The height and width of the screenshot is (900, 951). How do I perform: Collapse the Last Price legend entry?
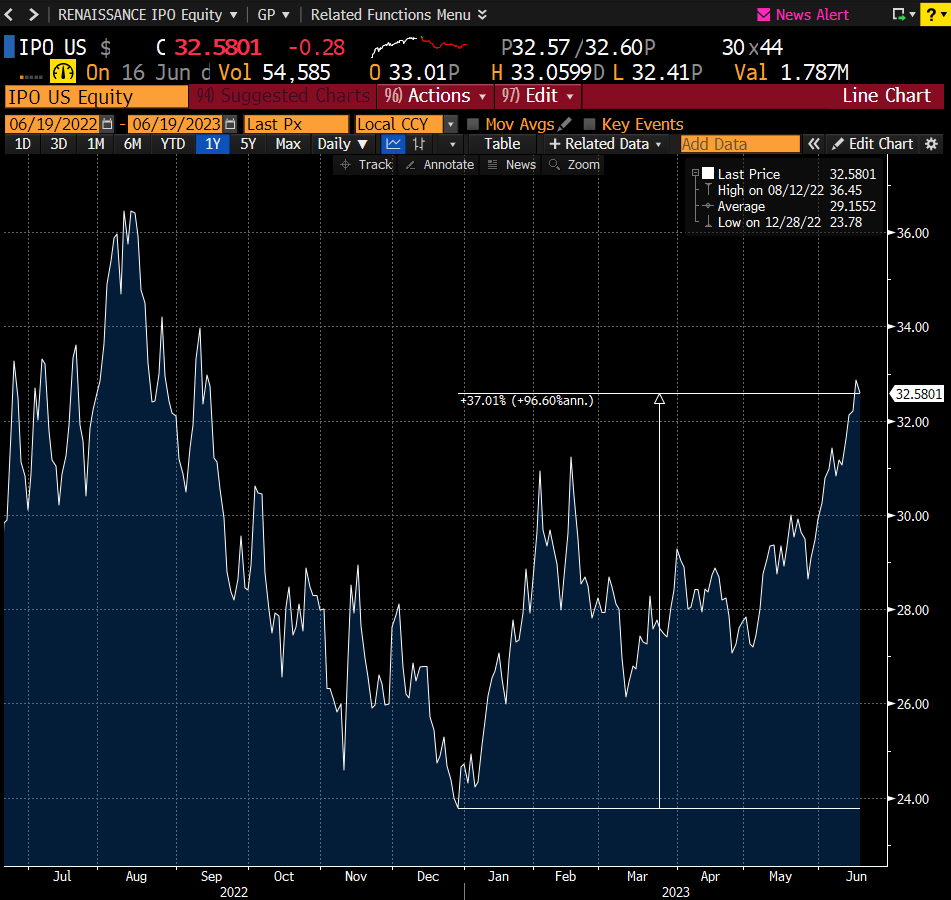[x=693, y=174]
